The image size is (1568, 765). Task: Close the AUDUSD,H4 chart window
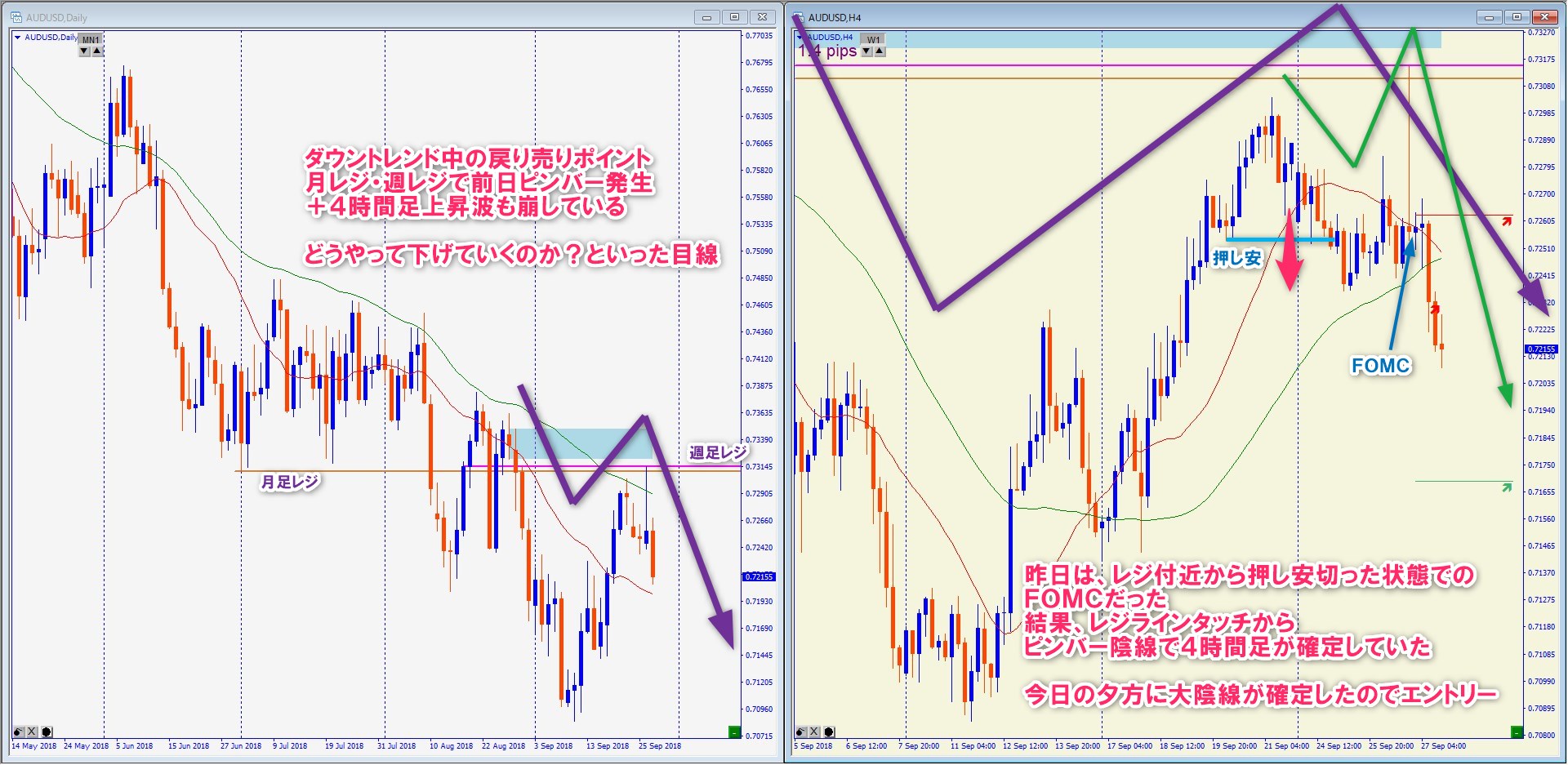(1544, 17)
